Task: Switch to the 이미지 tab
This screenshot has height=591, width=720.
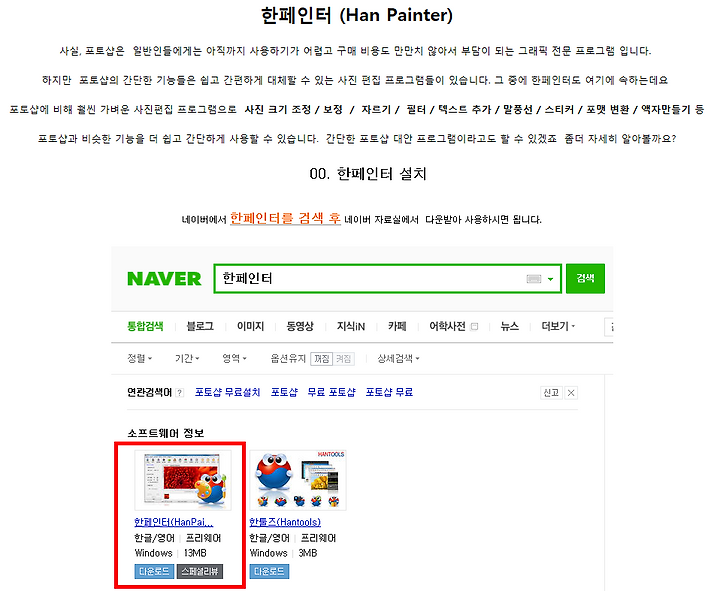Action: (x=250, y=326)
